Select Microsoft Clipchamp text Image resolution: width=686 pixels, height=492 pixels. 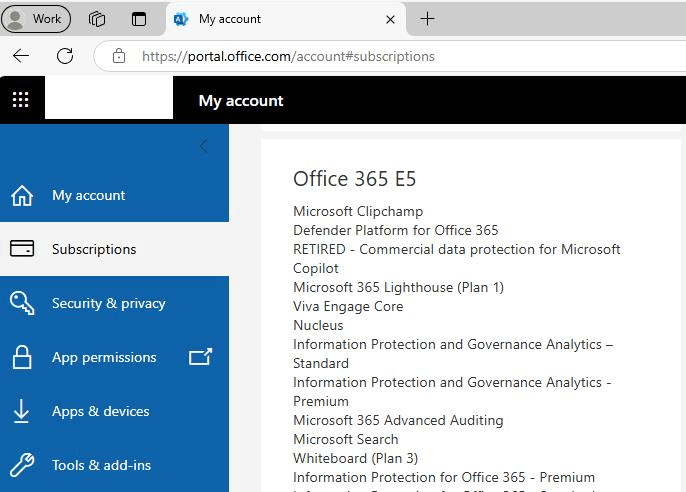coord(358,211)
